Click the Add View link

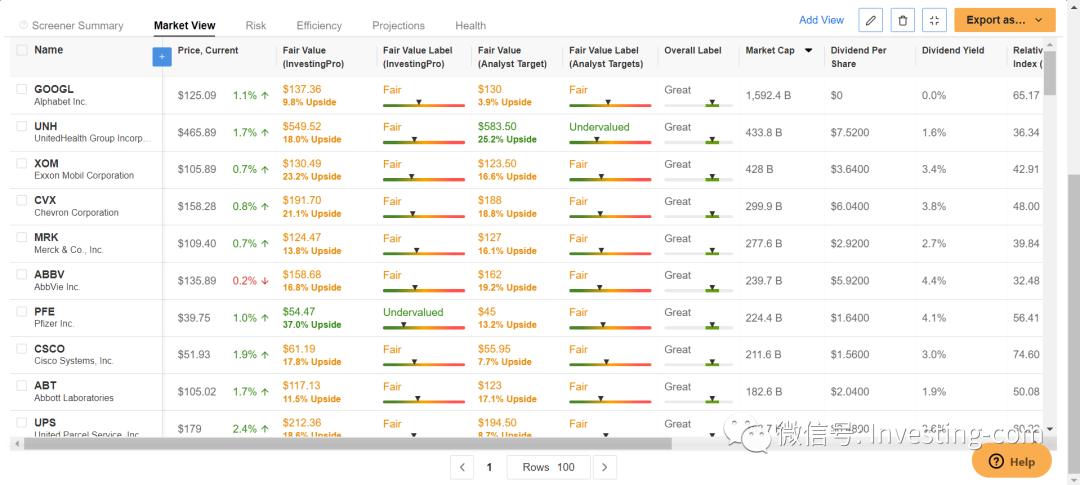coord(821,20)
